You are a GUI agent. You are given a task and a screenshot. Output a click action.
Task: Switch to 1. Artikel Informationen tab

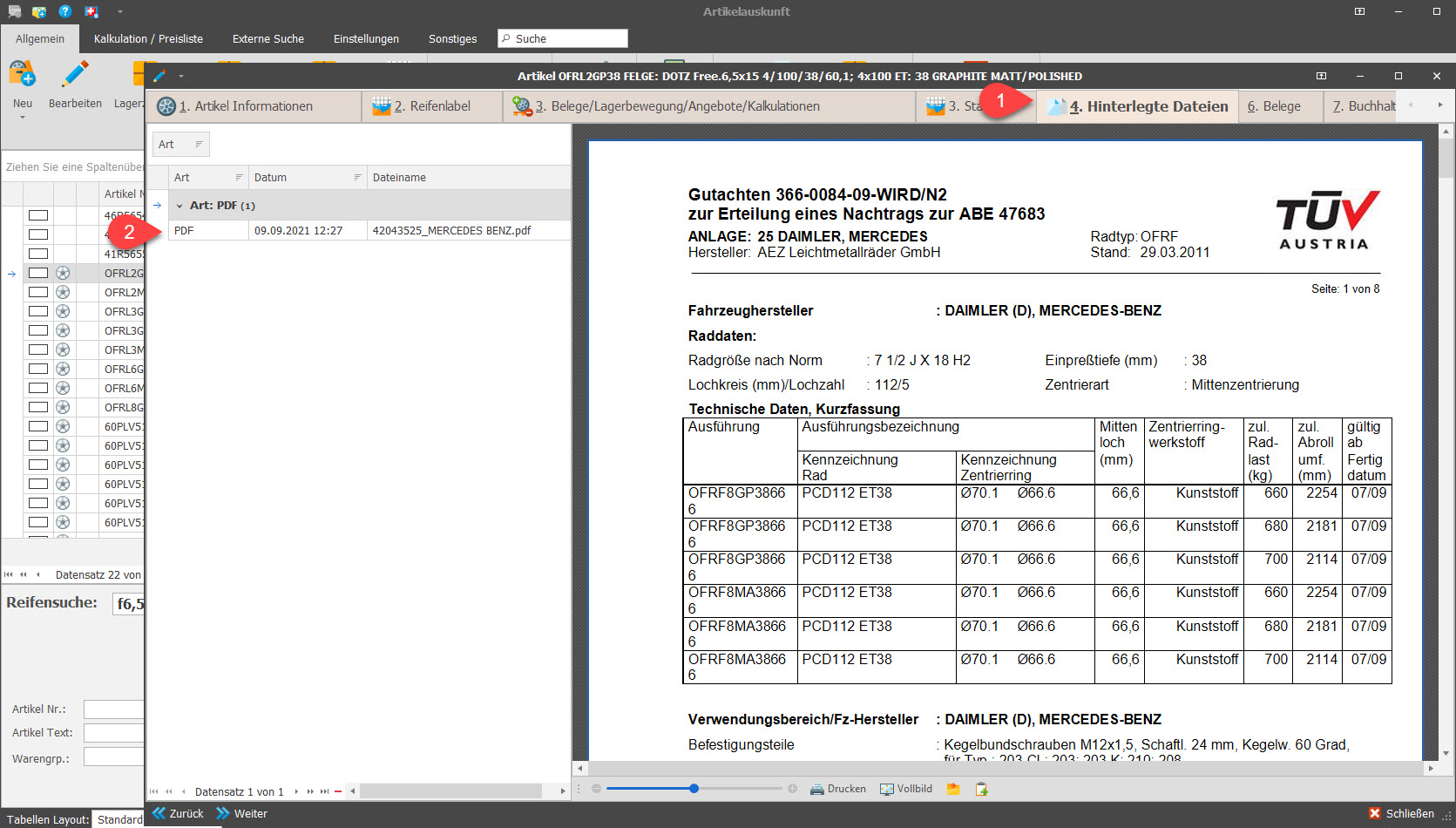tap(254, 106)
